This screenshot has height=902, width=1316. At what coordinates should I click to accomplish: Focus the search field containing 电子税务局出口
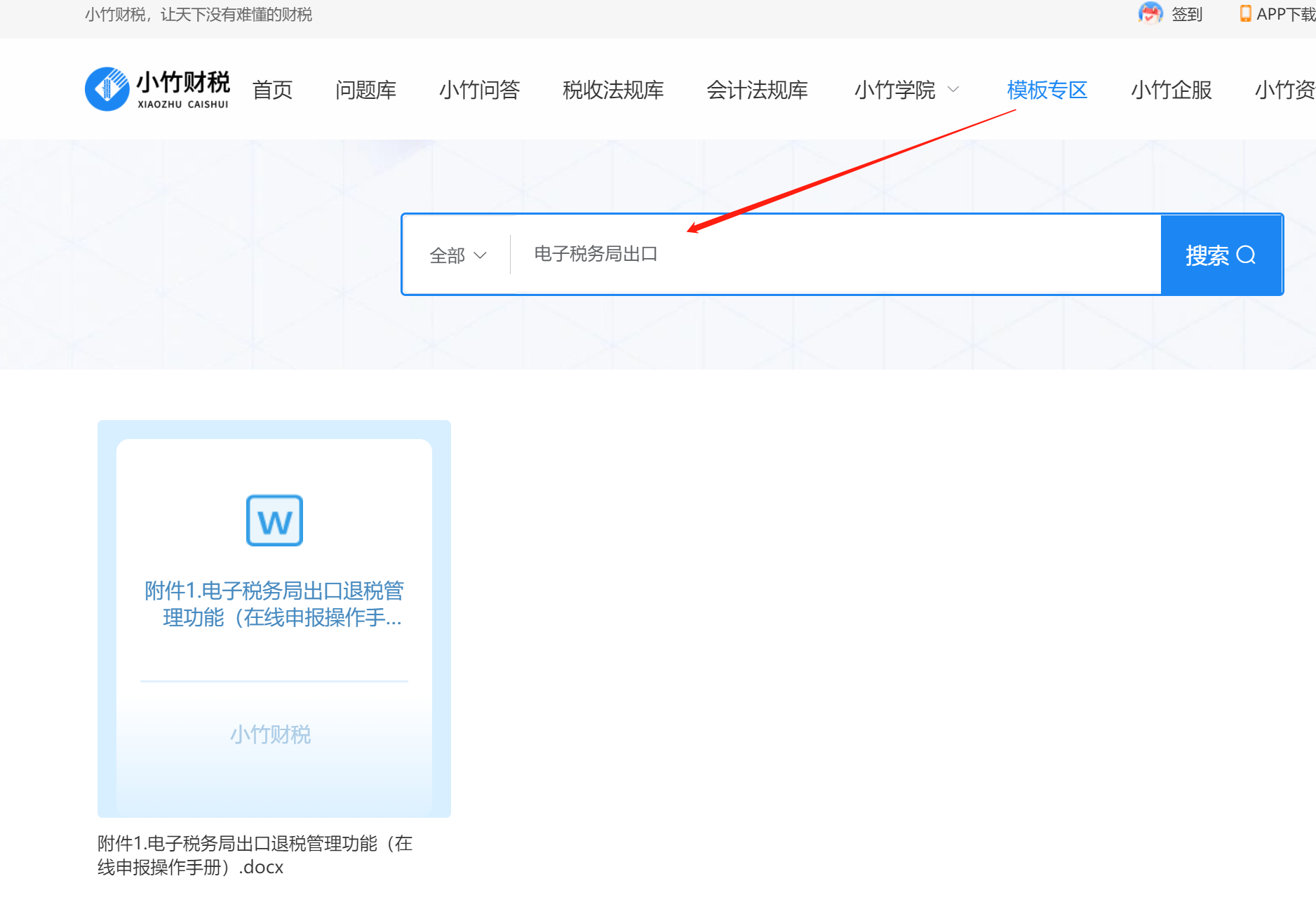[835, 254]
